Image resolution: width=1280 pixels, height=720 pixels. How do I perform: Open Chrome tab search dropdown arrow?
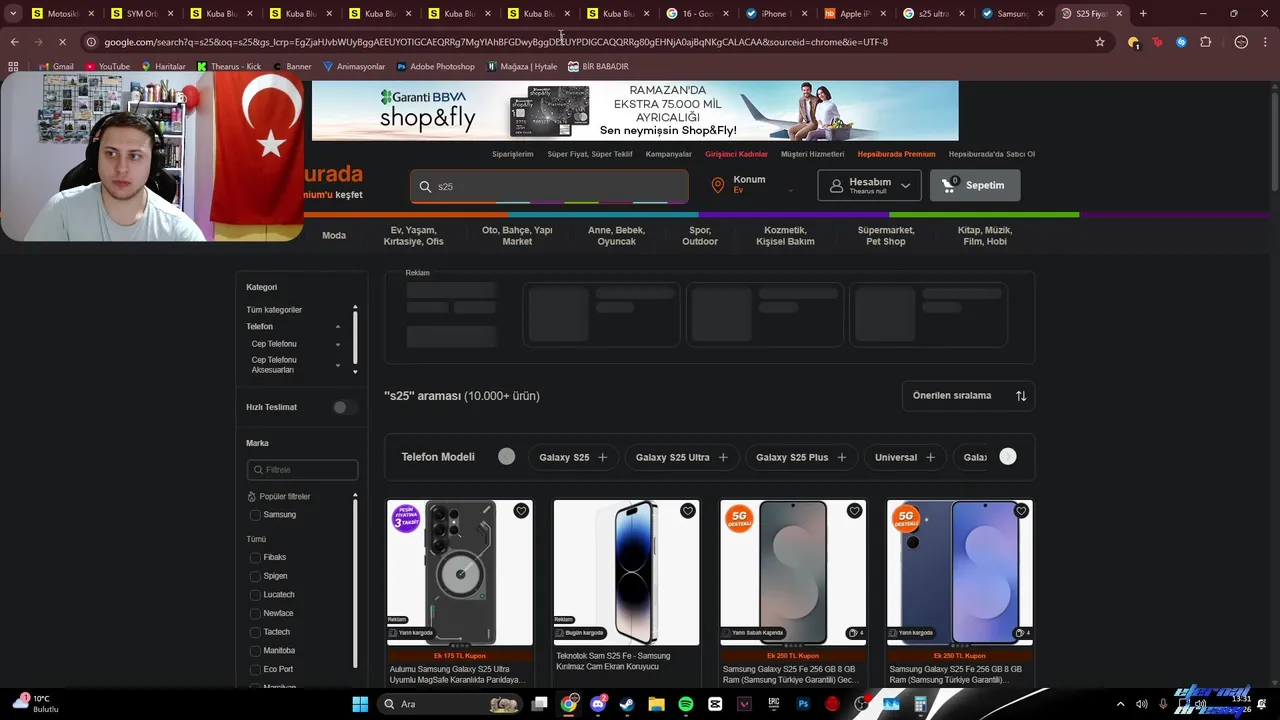coord(13,14)
